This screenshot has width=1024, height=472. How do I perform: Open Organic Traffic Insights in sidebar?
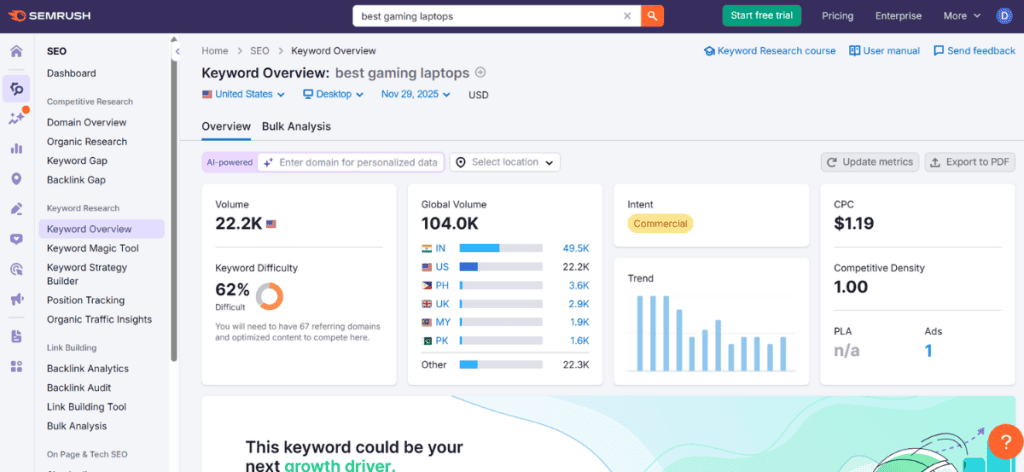(x=99, y=319)
